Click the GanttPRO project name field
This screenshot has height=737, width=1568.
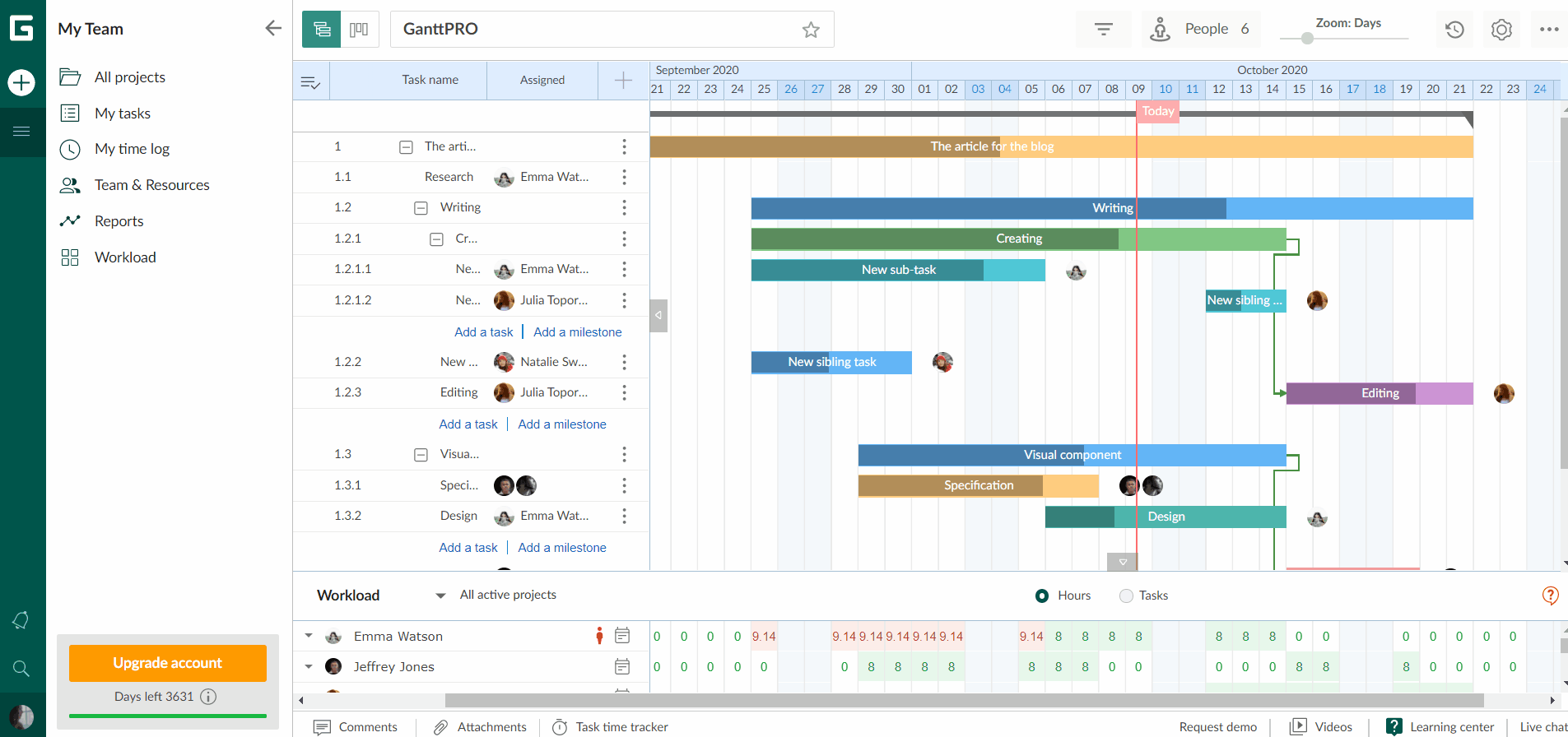[x=612, y=29]
